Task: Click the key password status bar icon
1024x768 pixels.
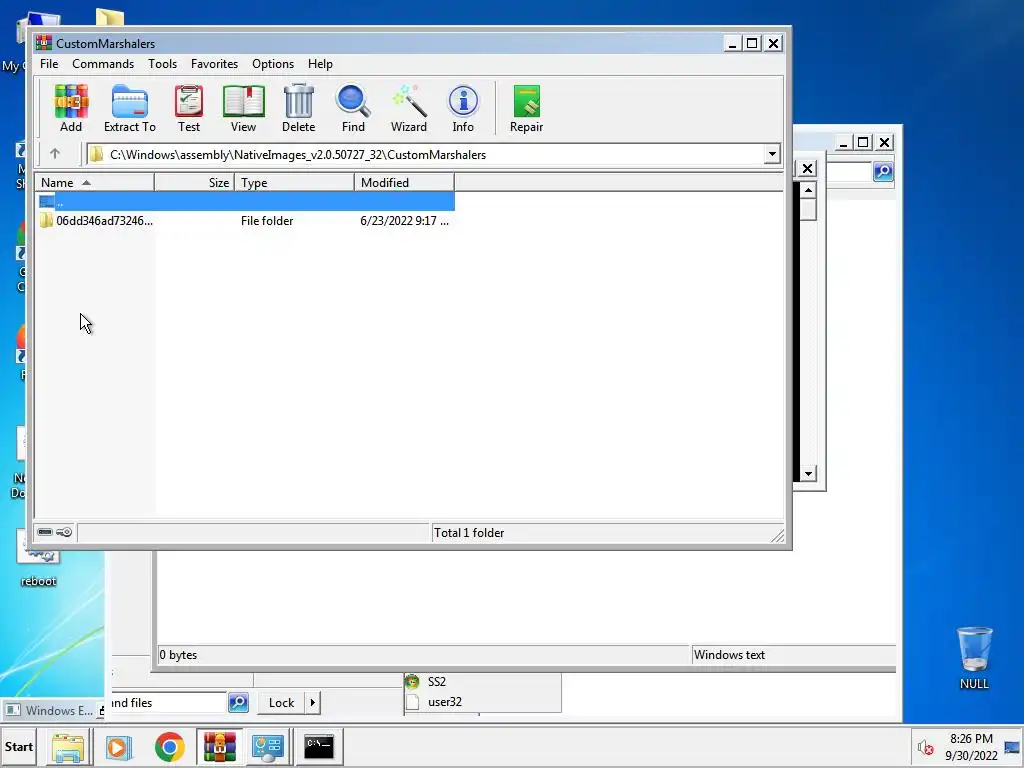Action: (x=64, y=532)
